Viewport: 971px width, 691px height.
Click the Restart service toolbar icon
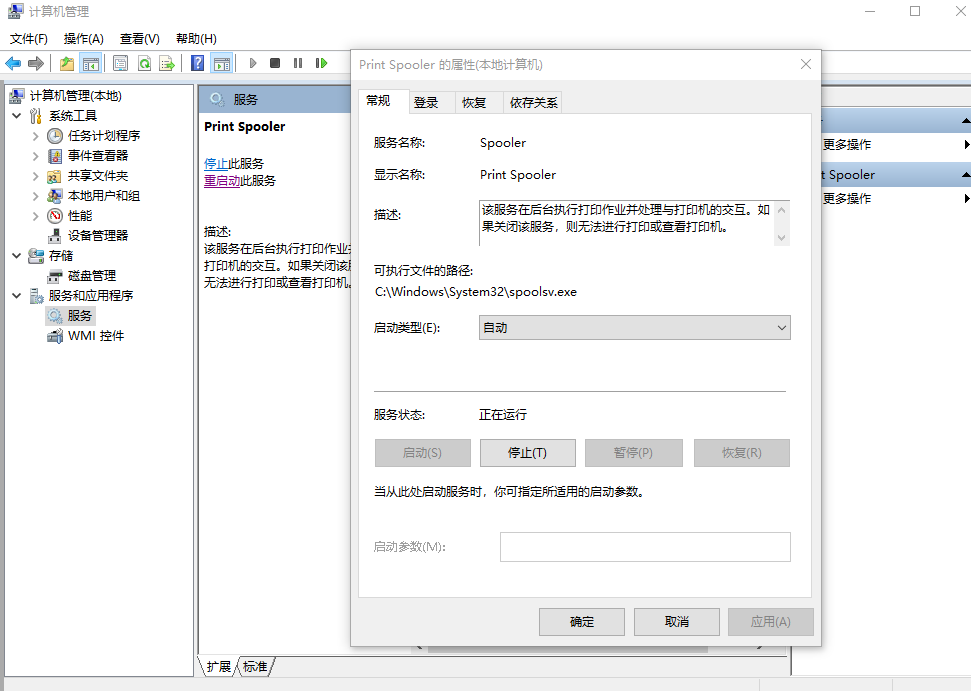point(321,63)
